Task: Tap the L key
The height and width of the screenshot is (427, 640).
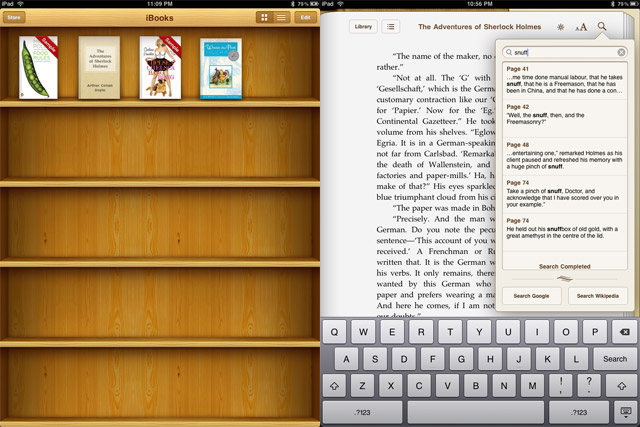Action: 576,359
